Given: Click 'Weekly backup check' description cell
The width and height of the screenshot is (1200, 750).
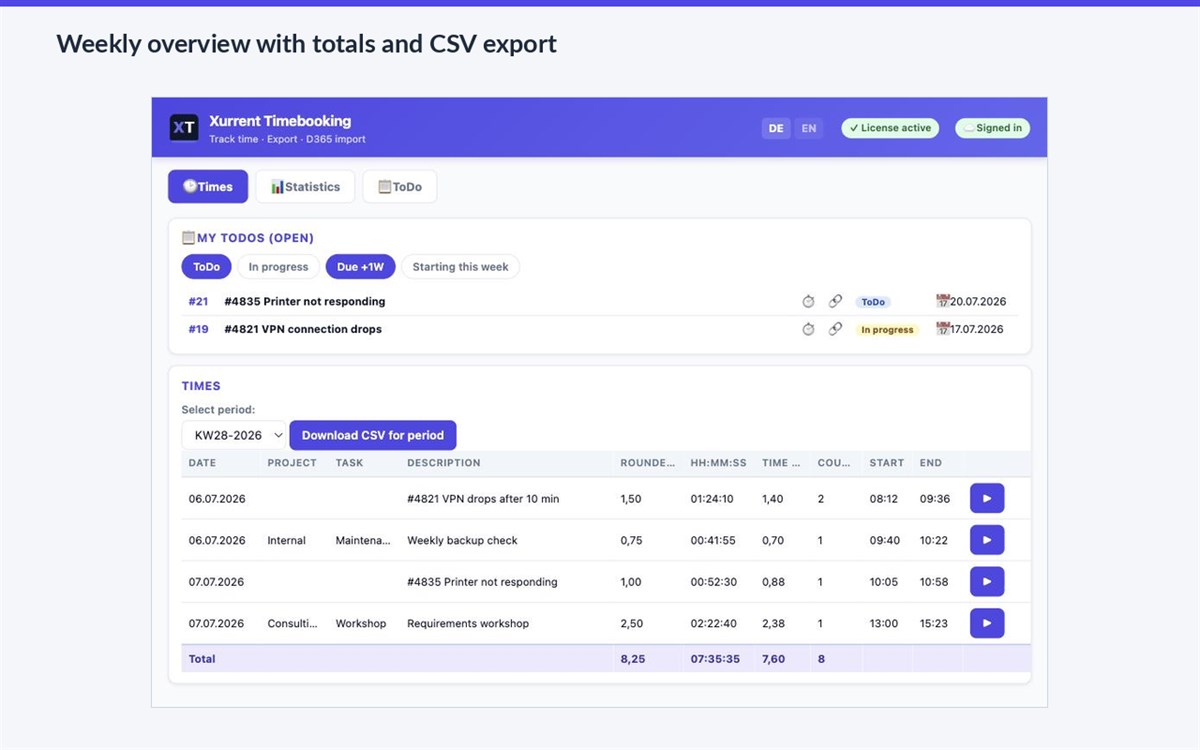Looking at the screenshot, I should (462, 540).
